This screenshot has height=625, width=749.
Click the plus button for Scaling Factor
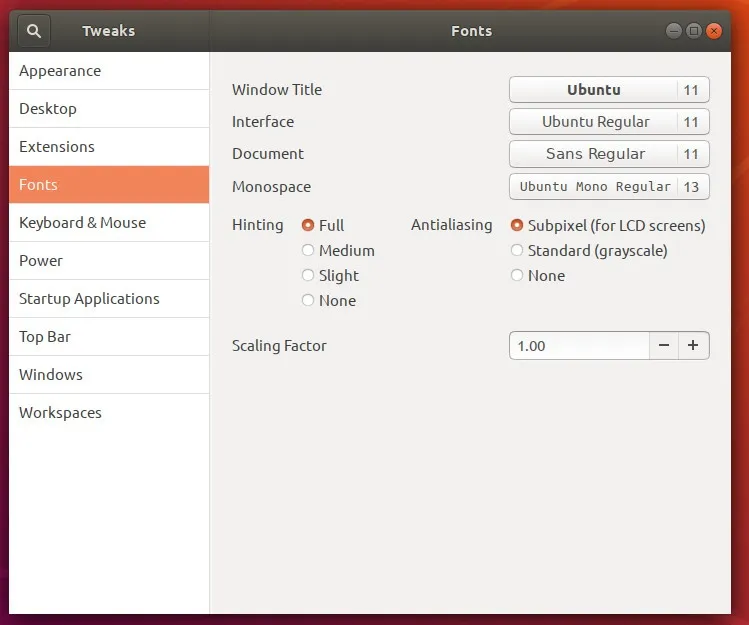coord(694,346)
